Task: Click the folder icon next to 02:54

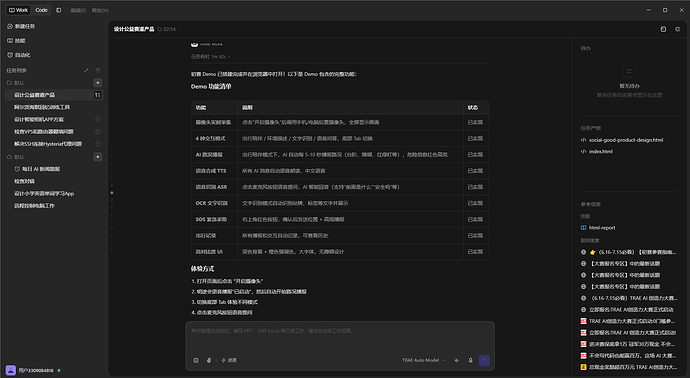Action: (x=160, y=29)
